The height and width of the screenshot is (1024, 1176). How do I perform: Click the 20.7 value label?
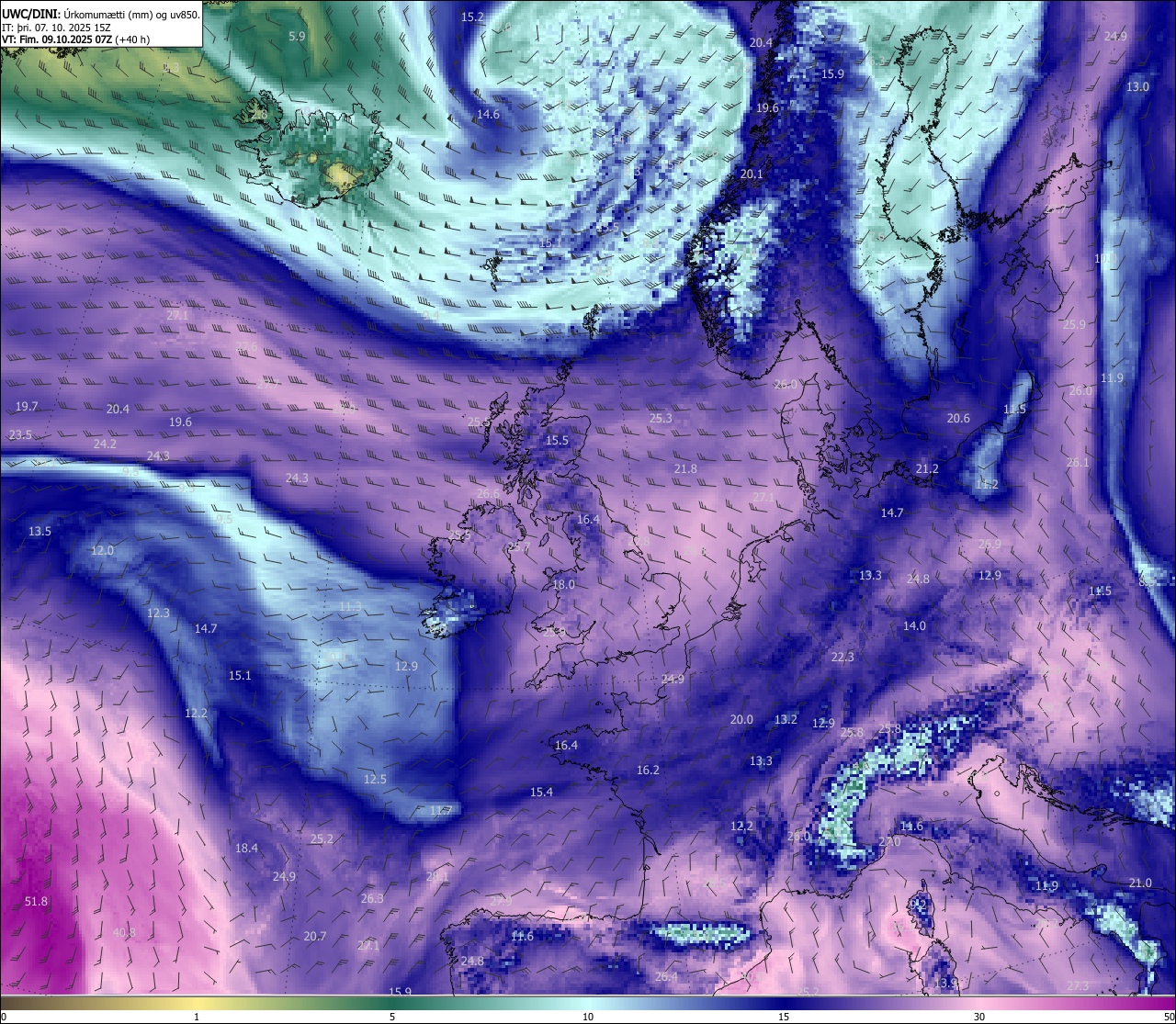coord(315,937)
